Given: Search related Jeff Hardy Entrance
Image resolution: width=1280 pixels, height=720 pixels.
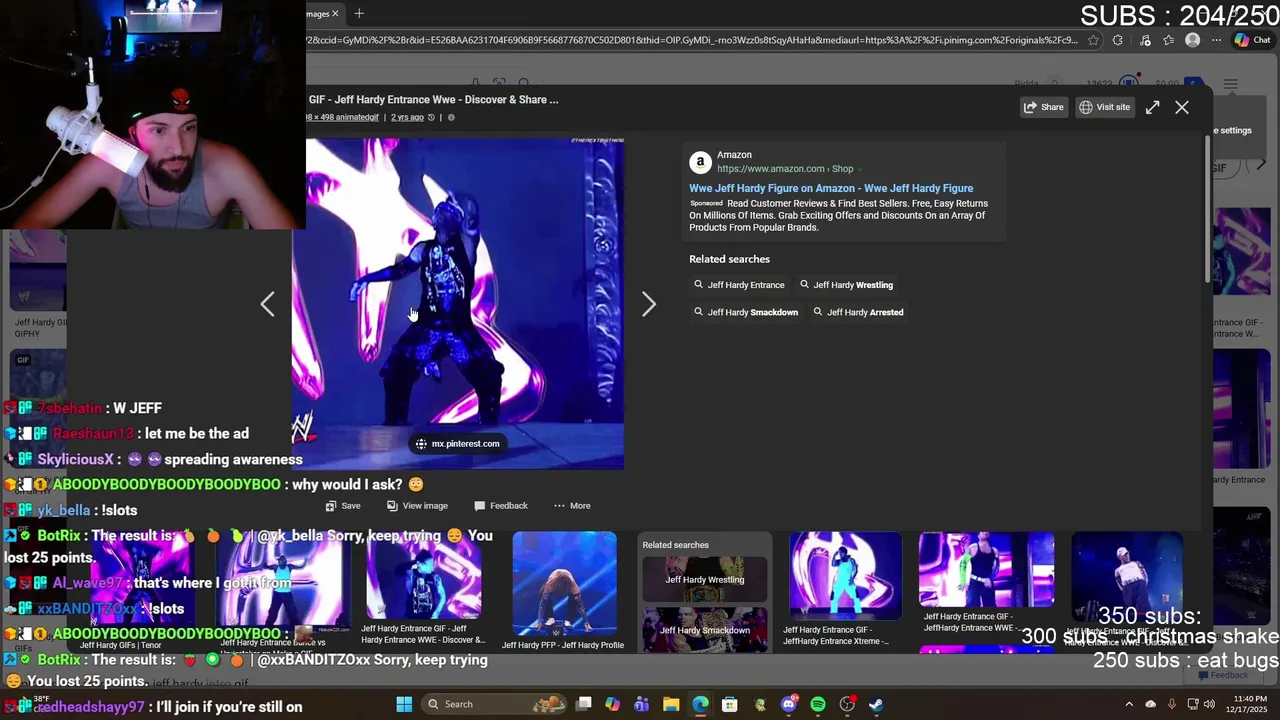Looking at the screenshot, I should (739, 285).
